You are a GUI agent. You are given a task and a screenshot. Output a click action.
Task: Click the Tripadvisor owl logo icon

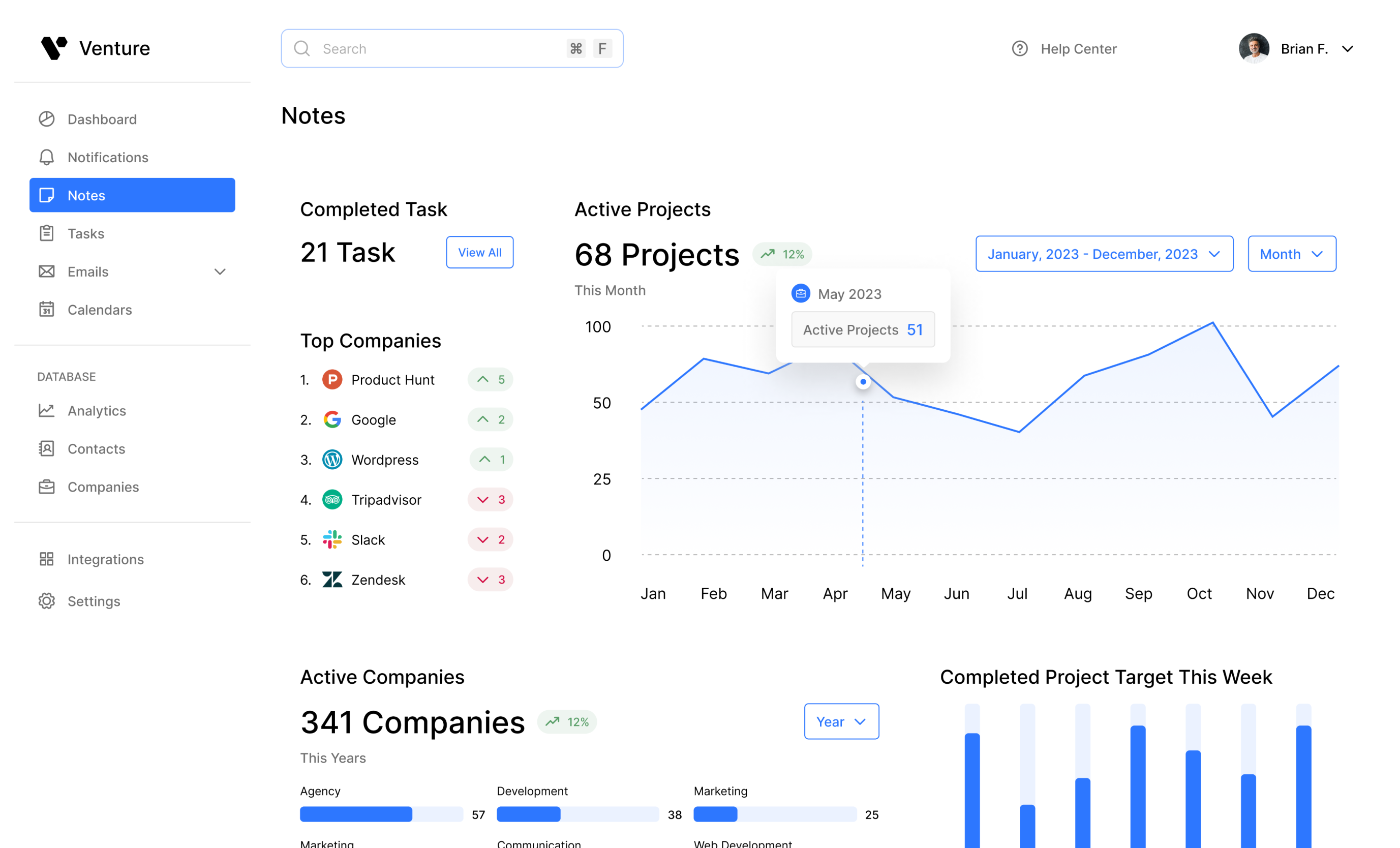[332, 500]
